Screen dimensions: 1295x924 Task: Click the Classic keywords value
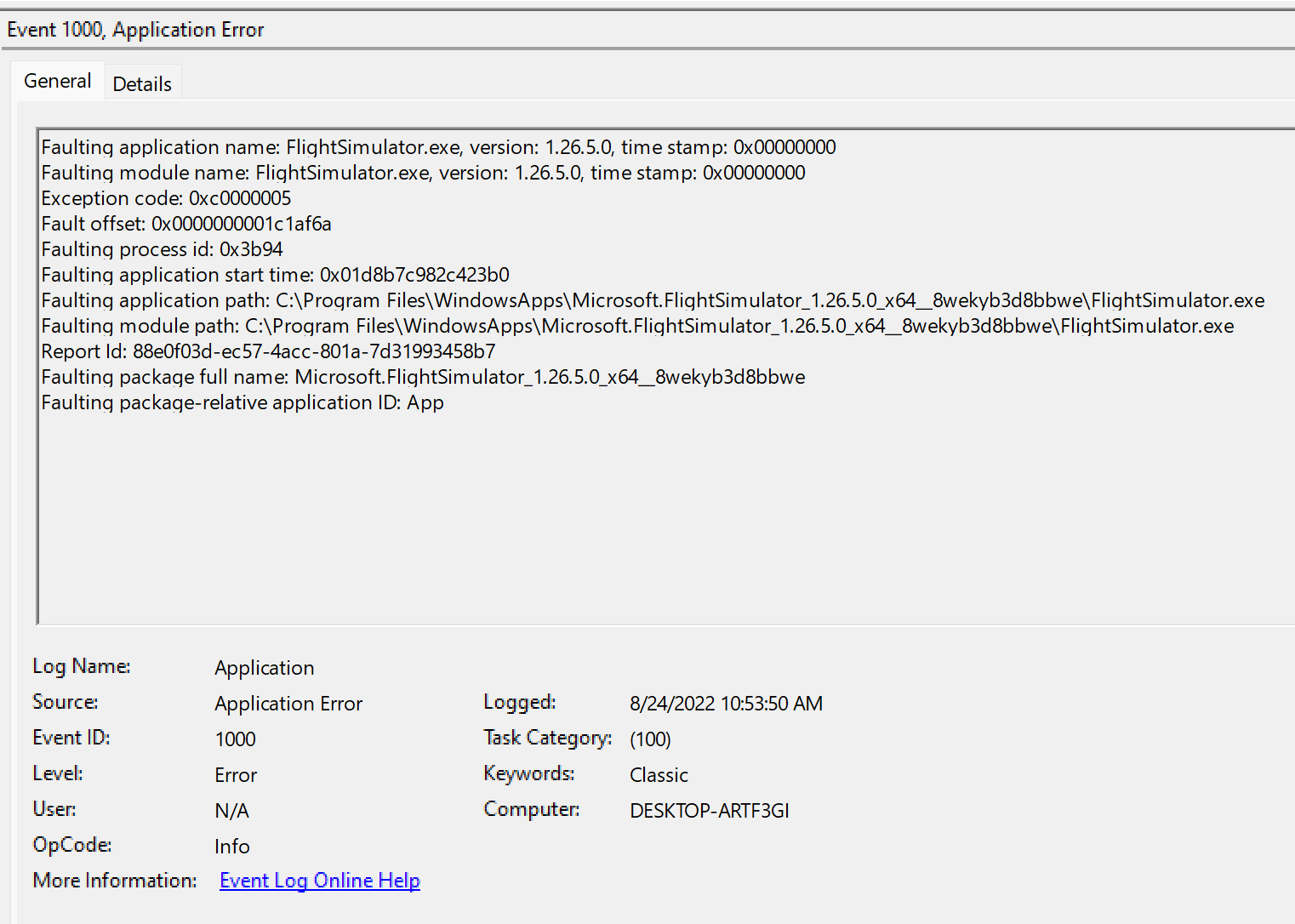point(659,774)
